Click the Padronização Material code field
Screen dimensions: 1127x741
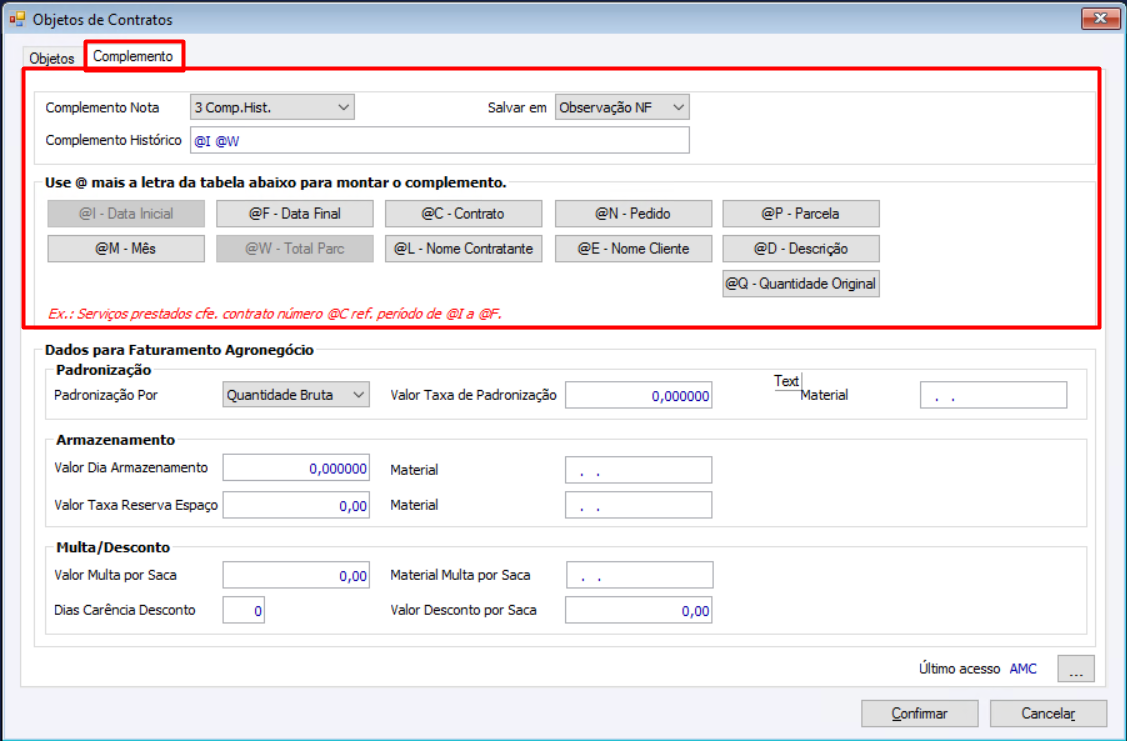pyautogui.click(x=993, y=395)
